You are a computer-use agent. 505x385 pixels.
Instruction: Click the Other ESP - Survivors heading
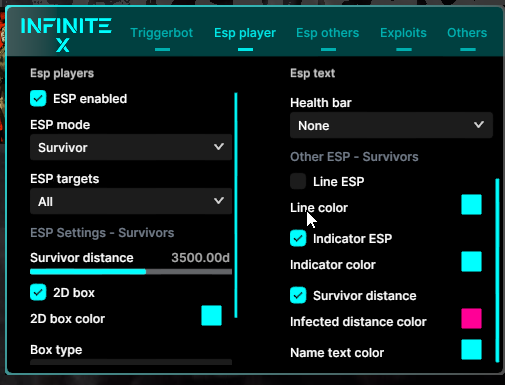point(354,157)
